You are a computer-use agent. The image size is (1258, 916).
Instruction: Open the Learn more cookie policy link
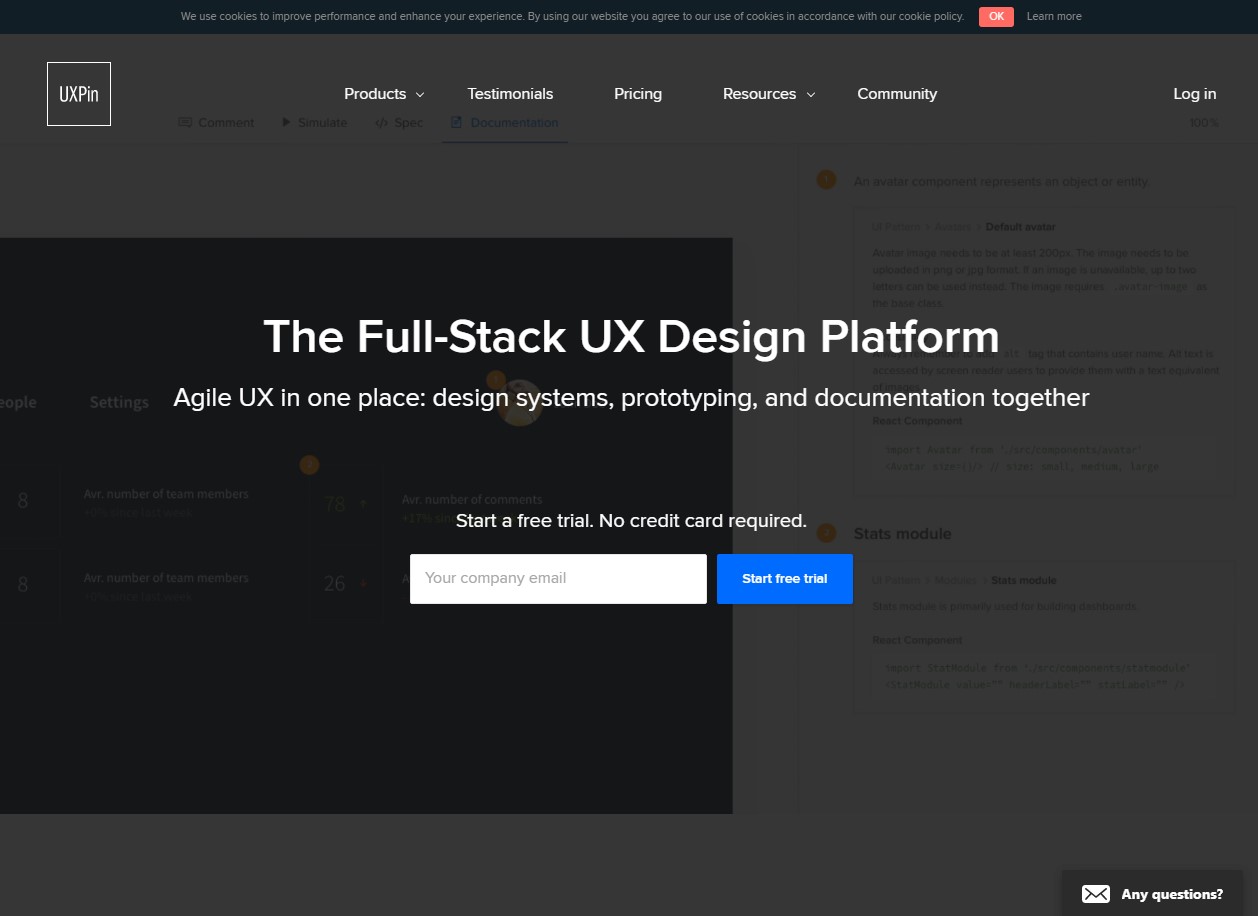click(1054, 16)
